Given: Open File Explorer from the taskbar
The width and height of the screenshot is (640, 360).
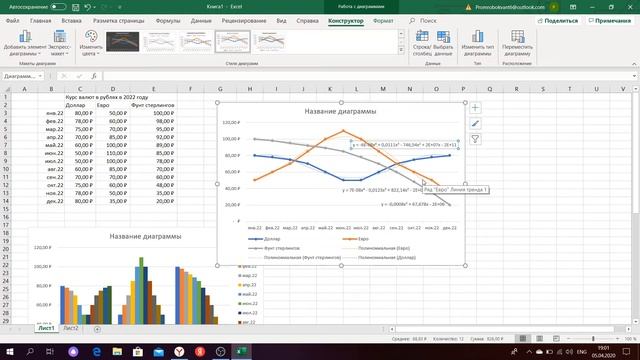Looking at the screenshot, I should (x=117, y=351).
